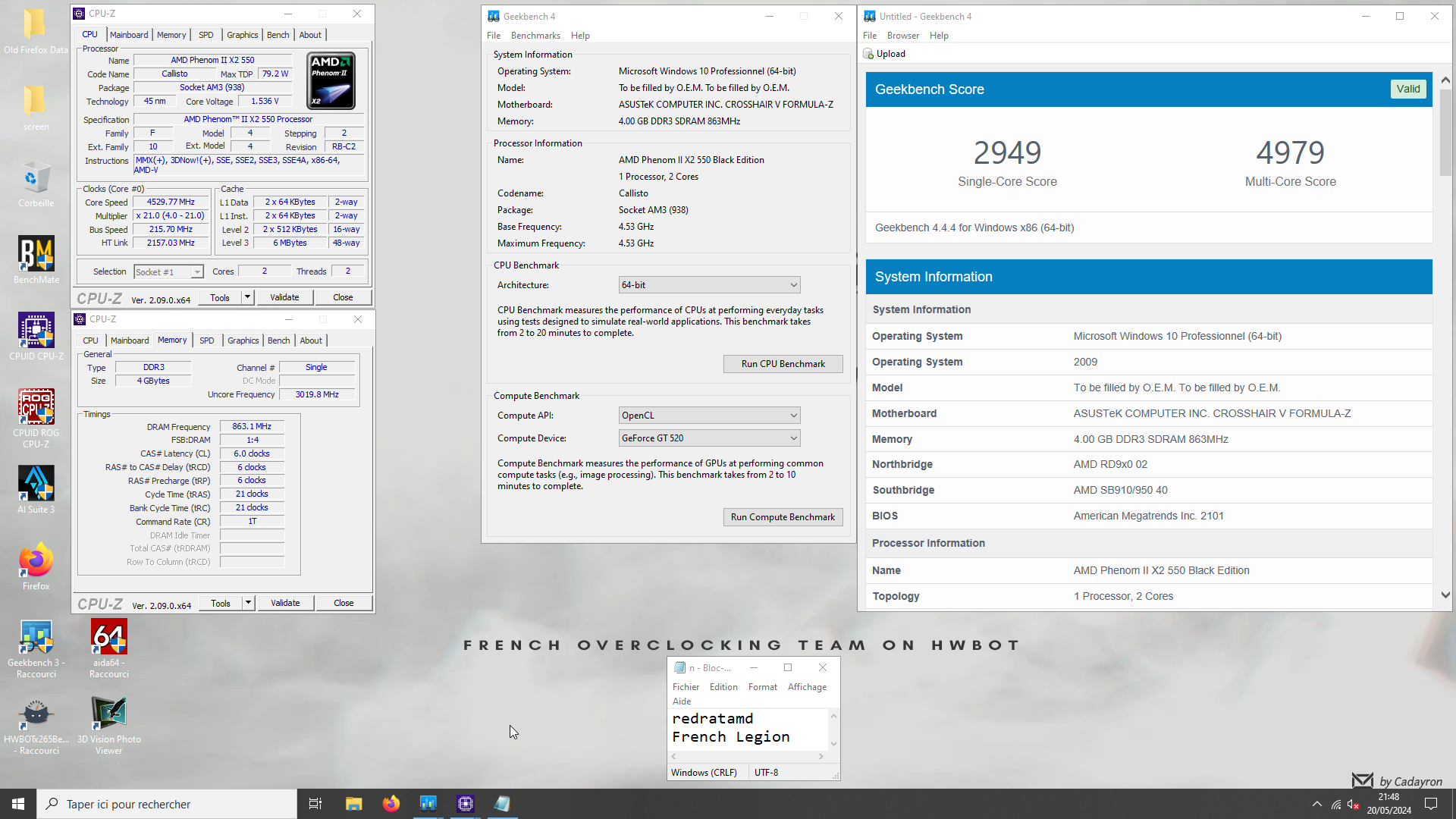Open Geekbench 3 Raccourci shortcut
Image resolution: width=1456 pixels, height=819 pixels.
(36, 648)
